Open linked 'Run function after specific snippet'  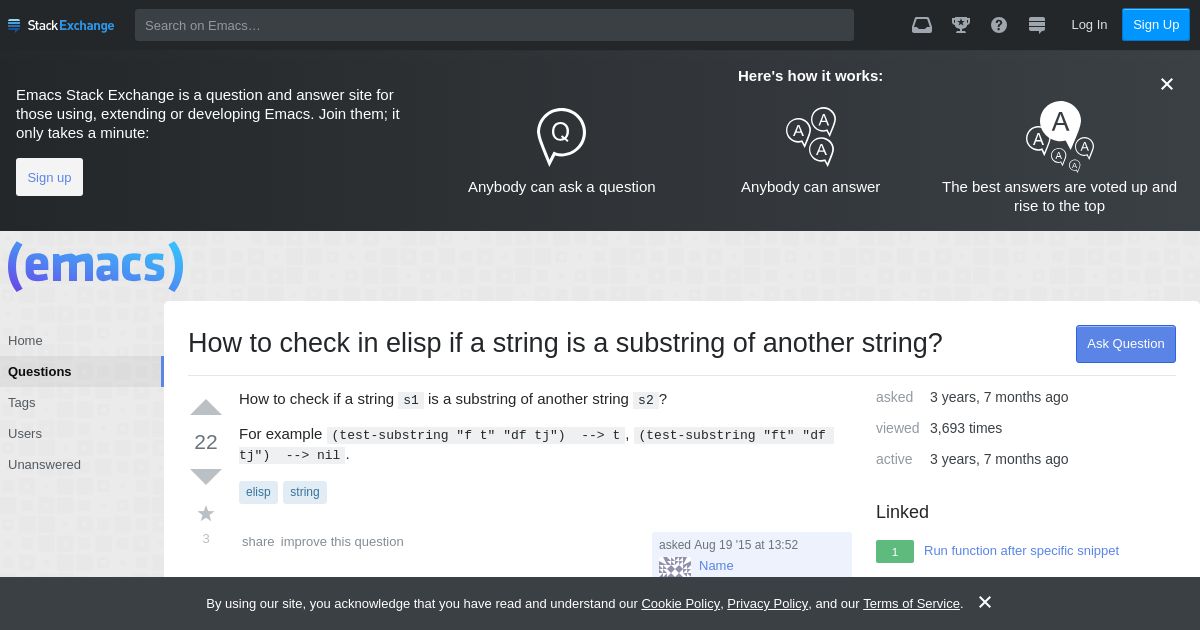(1021, 551)
